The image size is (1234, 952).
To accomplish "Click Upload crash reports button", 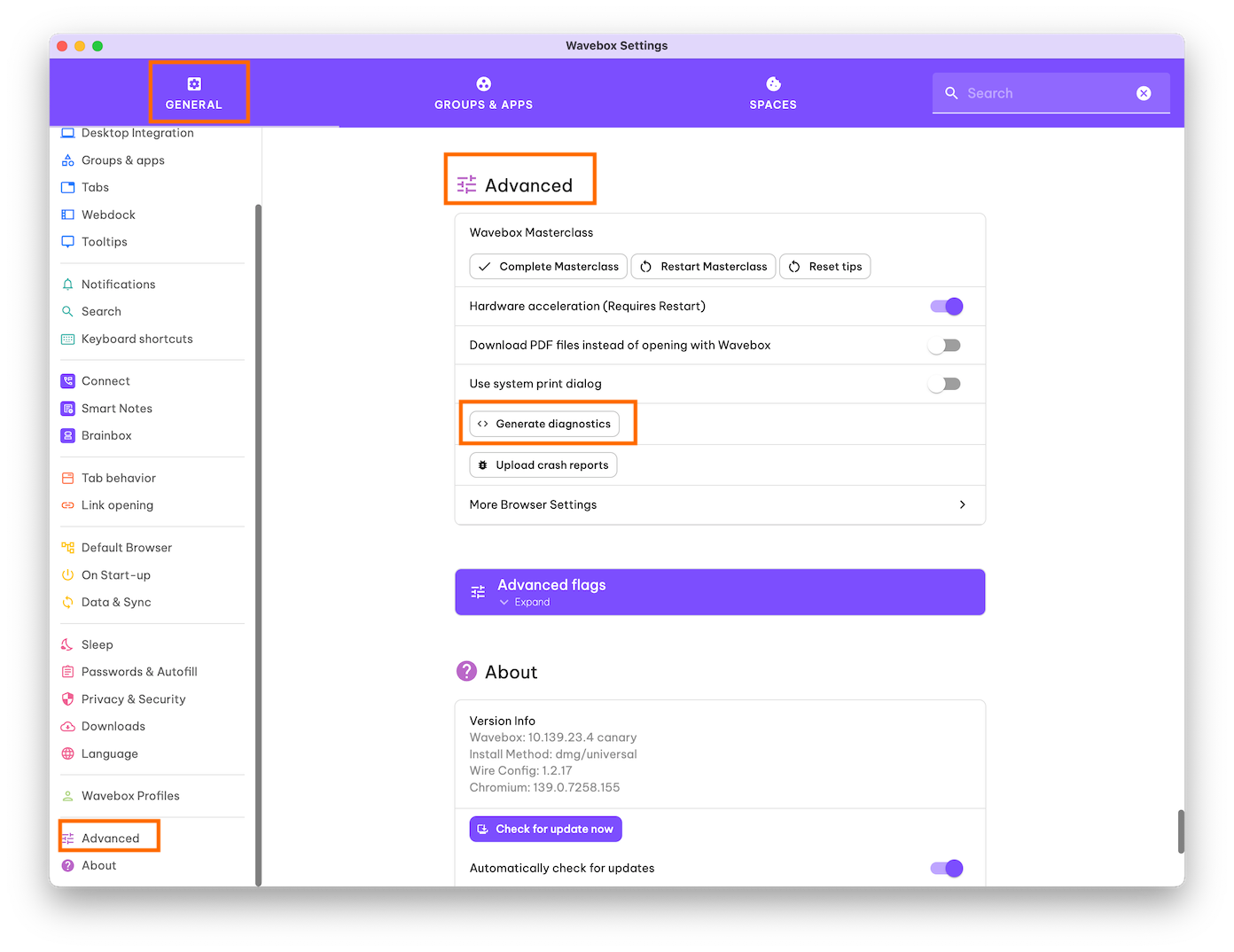I will [x=543, y=465].
